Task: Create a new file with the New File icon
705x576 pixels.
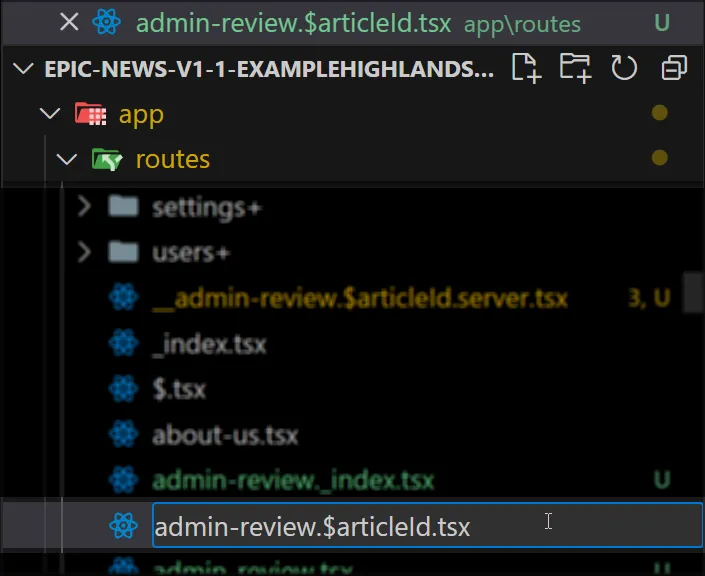Action: [526, 68]
